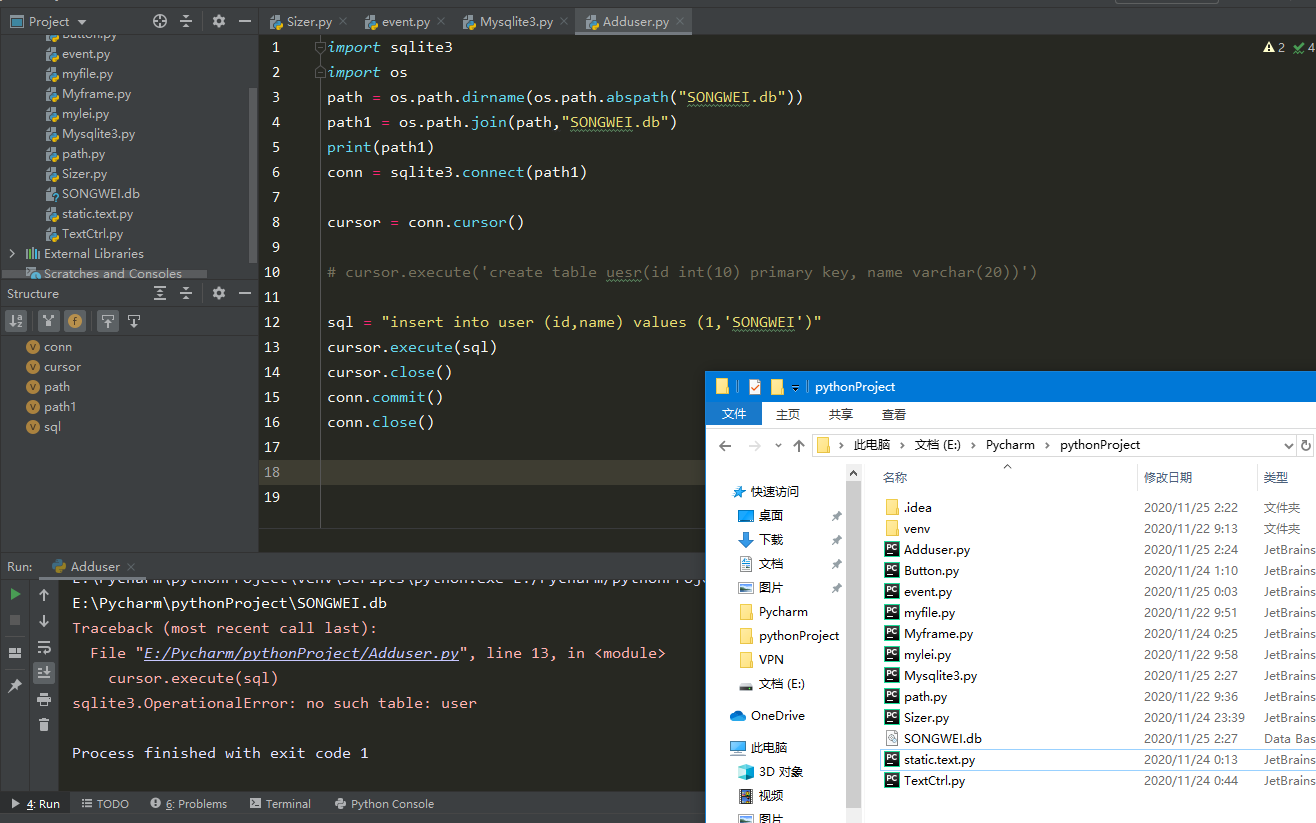Open 下载 in Explorer Quick access
Viewport: 1316px width, 823px height.
click(770, 540)
